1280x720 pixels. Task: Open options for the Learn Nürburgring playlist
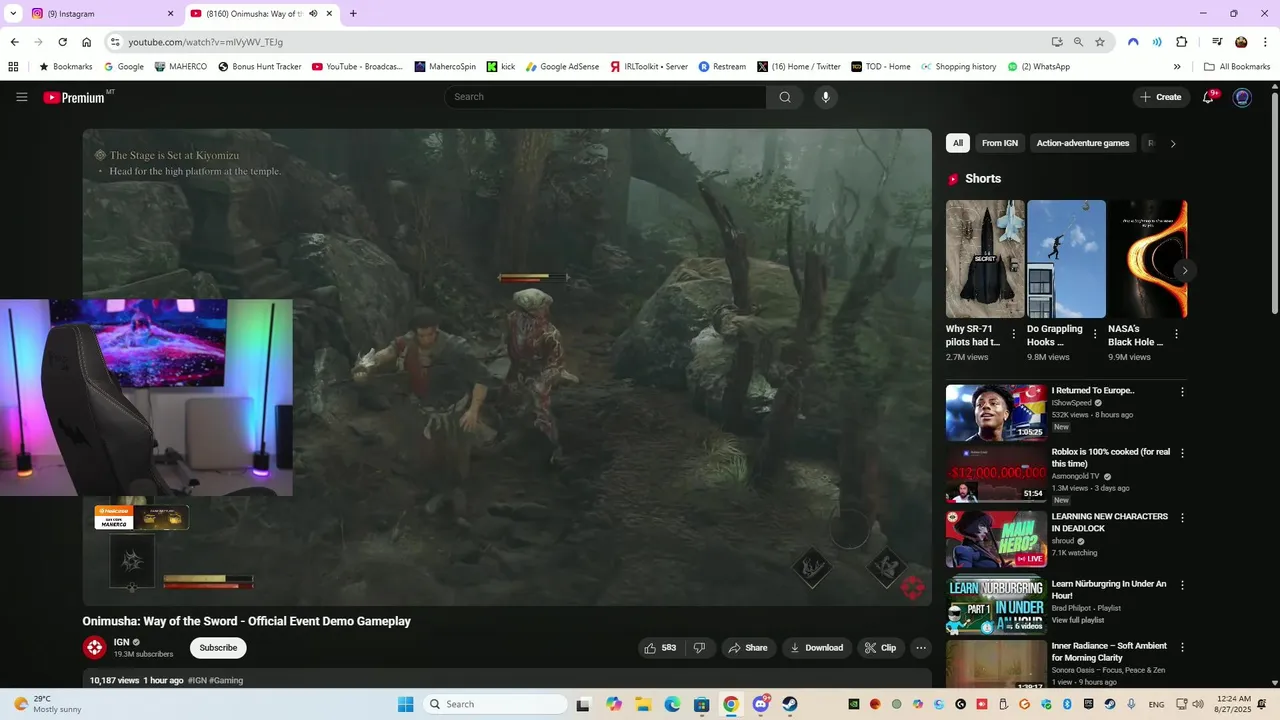(x=1182, y=585)
